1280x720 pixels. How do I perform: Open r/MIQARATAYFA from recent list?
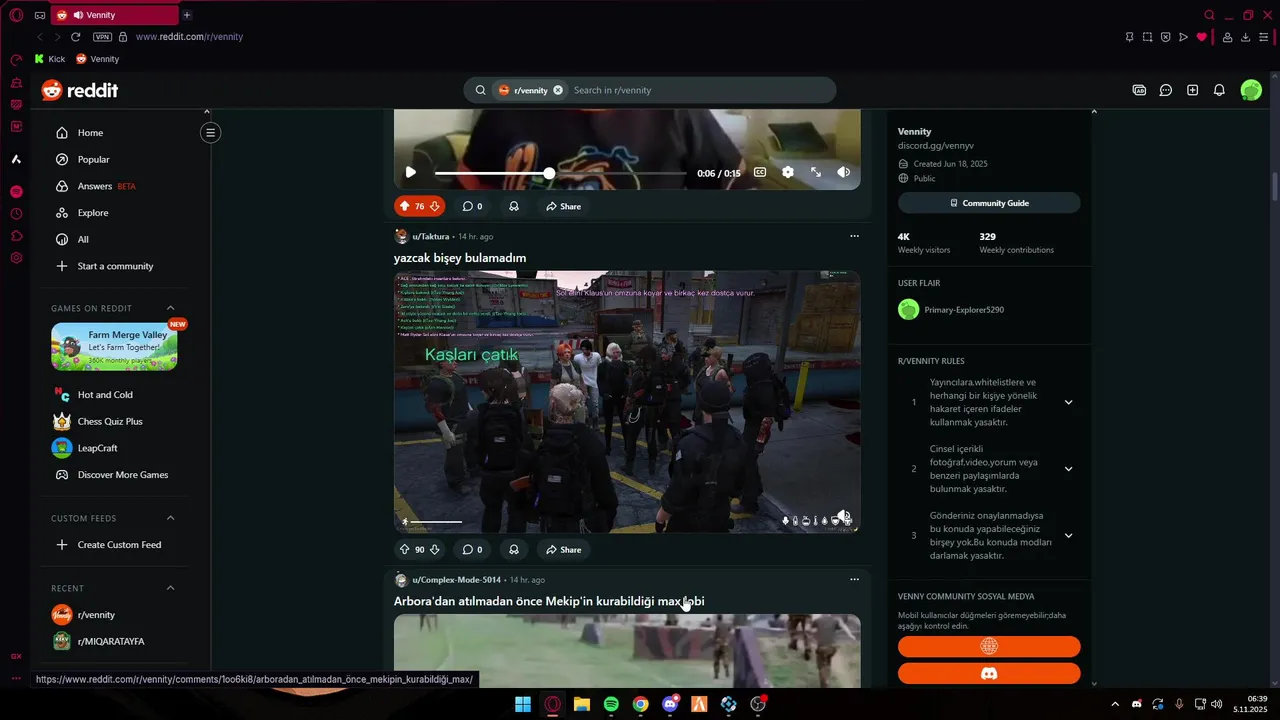point(110,642)
